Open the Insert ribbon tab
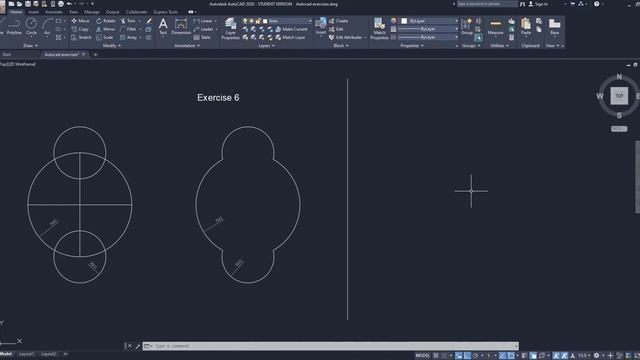Screen dimensions: 640x360 click(33, 12)
